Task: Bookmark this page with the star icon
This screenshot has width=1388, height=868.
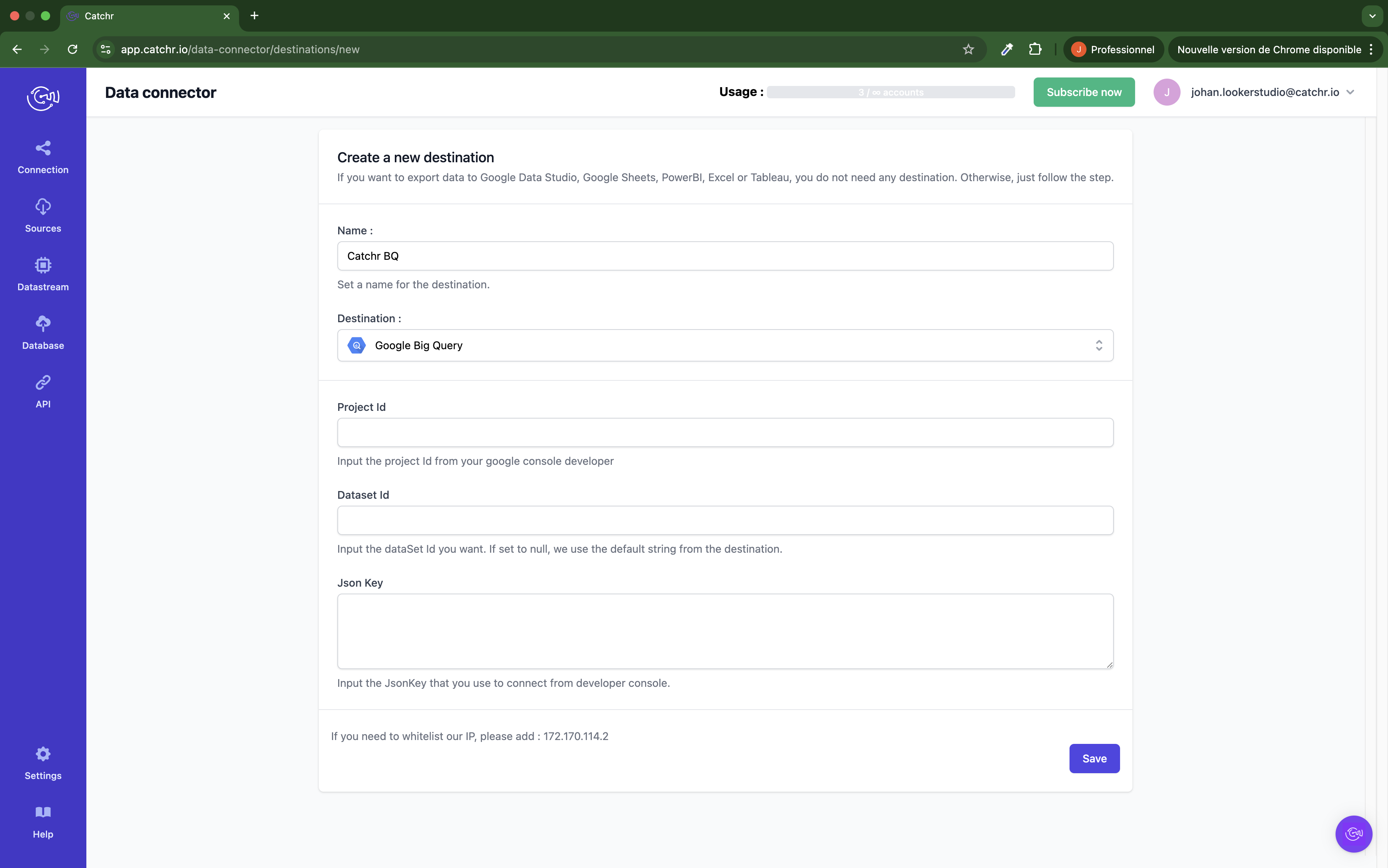Action: (x=968, y=49)
